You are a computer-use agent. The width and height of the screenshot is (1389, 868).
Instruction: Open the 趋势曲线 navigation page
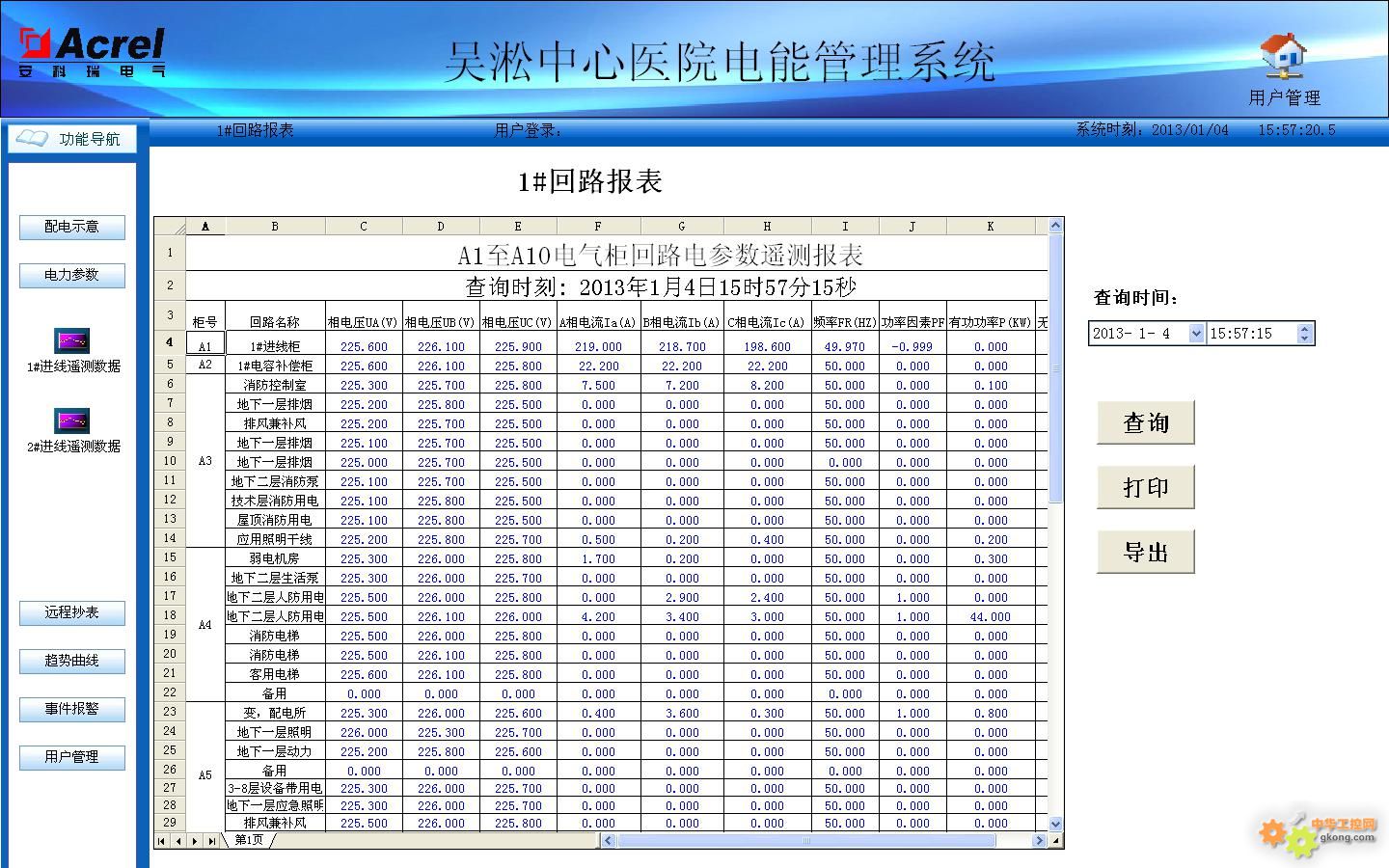72,661
